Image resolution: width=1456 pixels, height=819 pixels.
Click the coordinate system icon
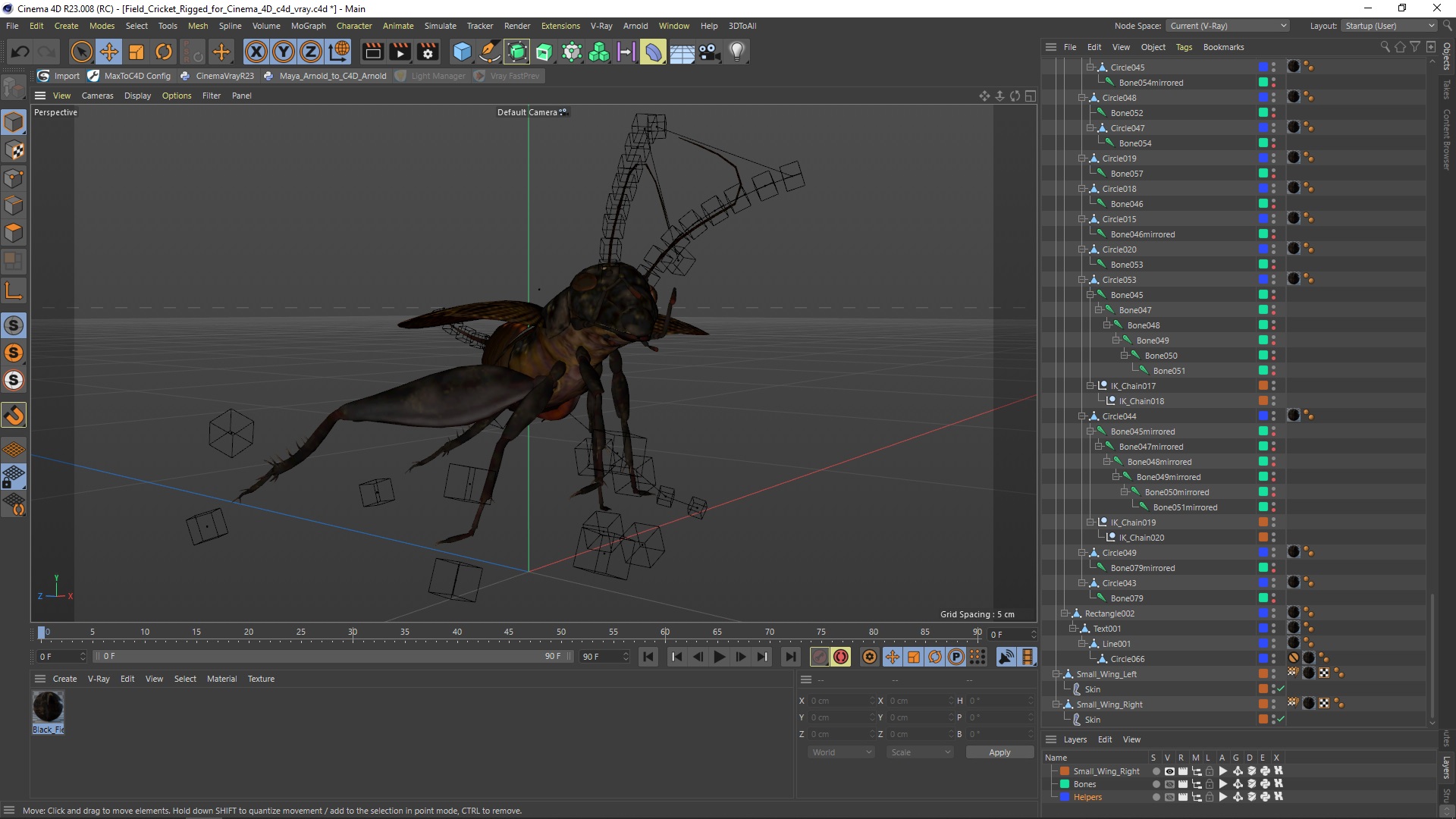click(x=340, y=52)
